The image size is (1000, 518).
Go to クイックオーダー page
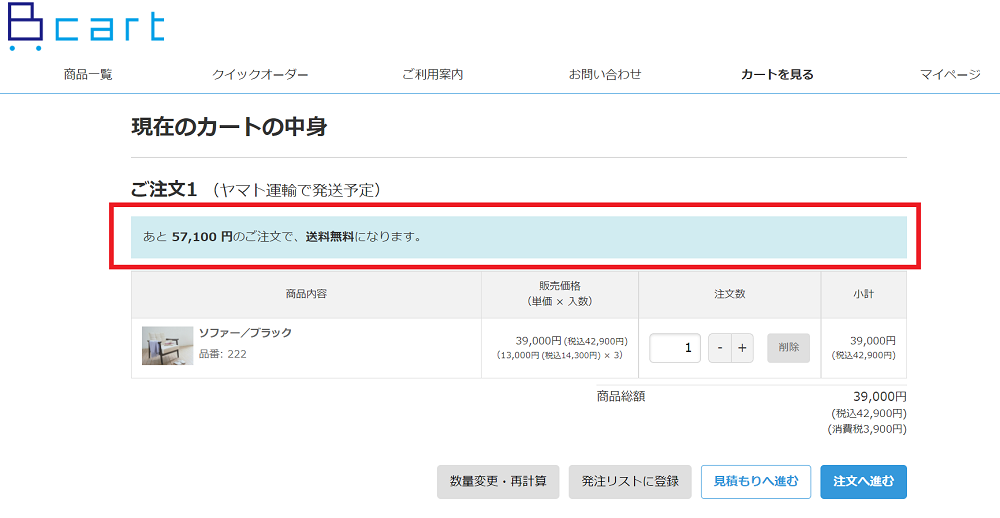(260, 75)
